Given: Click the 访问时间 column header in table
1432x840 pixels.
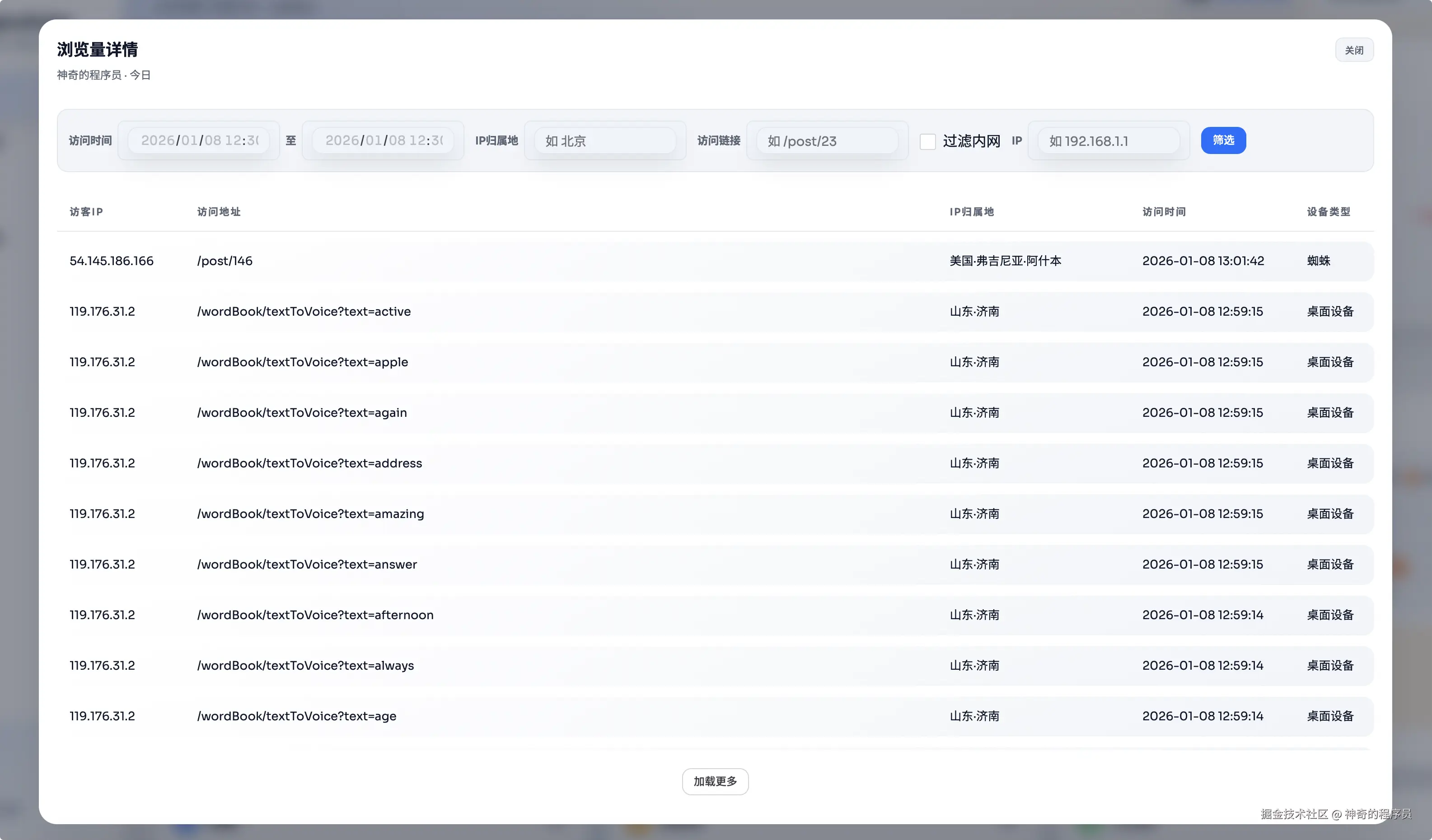Looking at the screenshot, I should click(1164, 212).
